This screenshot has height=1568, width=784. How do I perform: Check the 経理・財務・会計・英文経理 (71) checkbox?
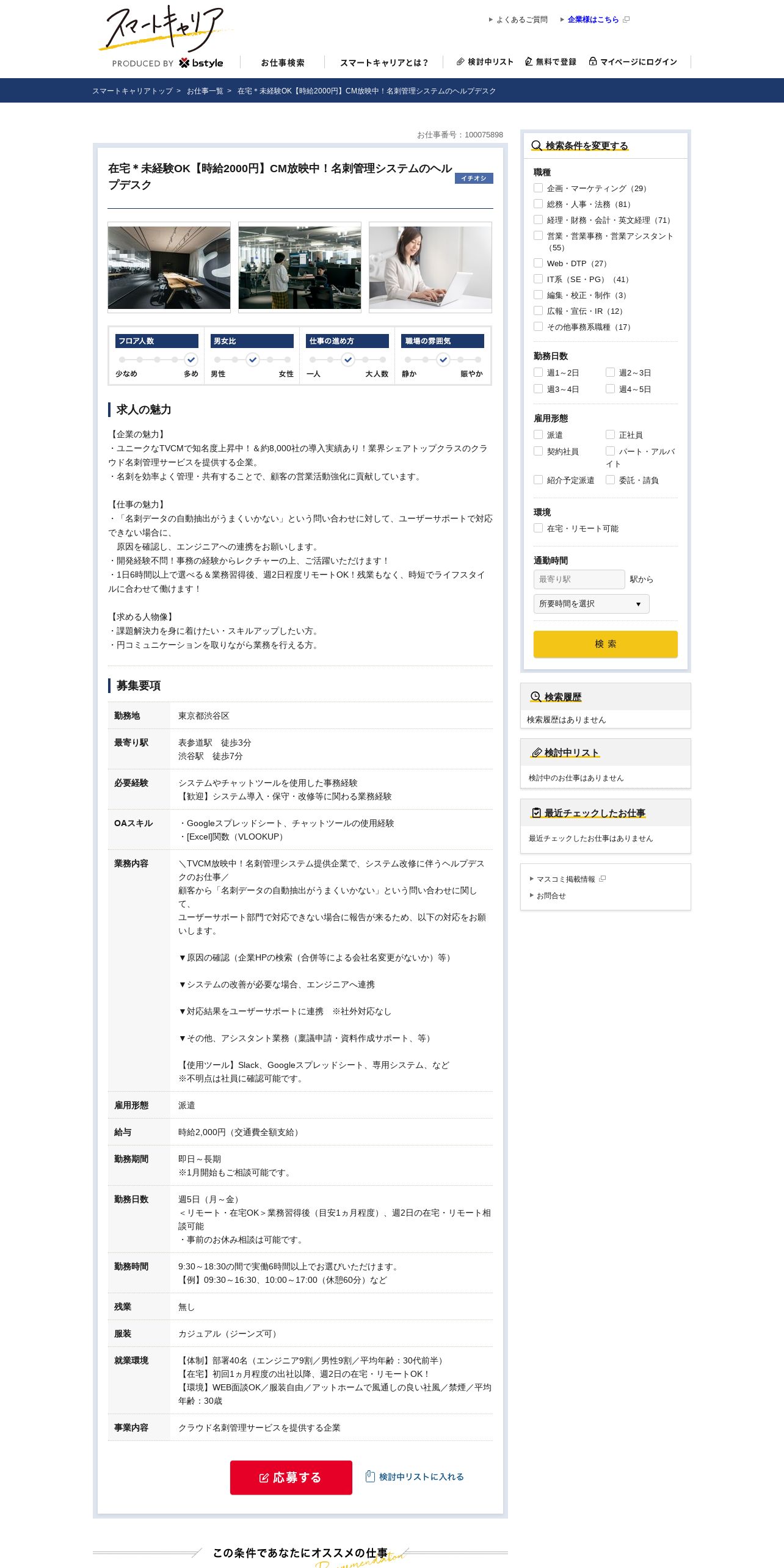tap(538, 220)
